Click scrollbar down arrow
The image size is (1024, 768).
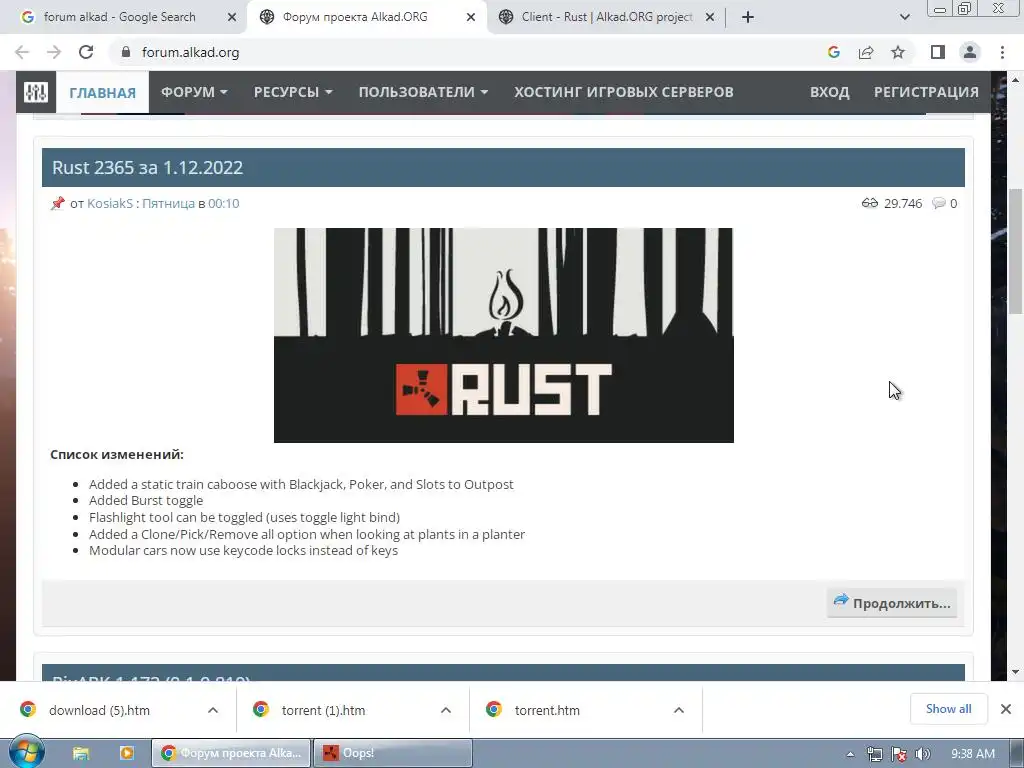click(x=1016, y=672)
